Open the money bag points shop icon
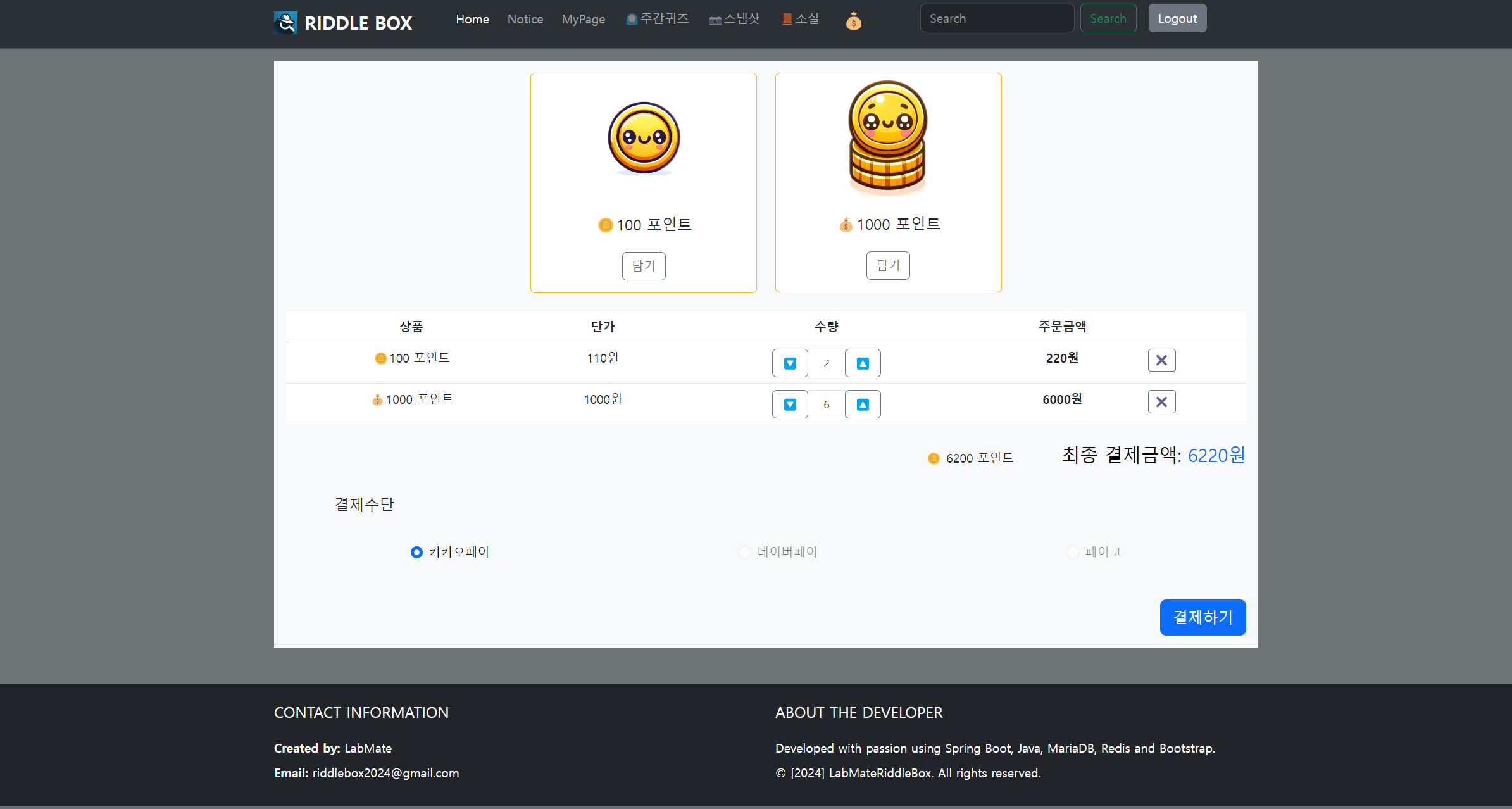Image resolution: width=1512 pixels, height=809 pixels. coord(853,22)
